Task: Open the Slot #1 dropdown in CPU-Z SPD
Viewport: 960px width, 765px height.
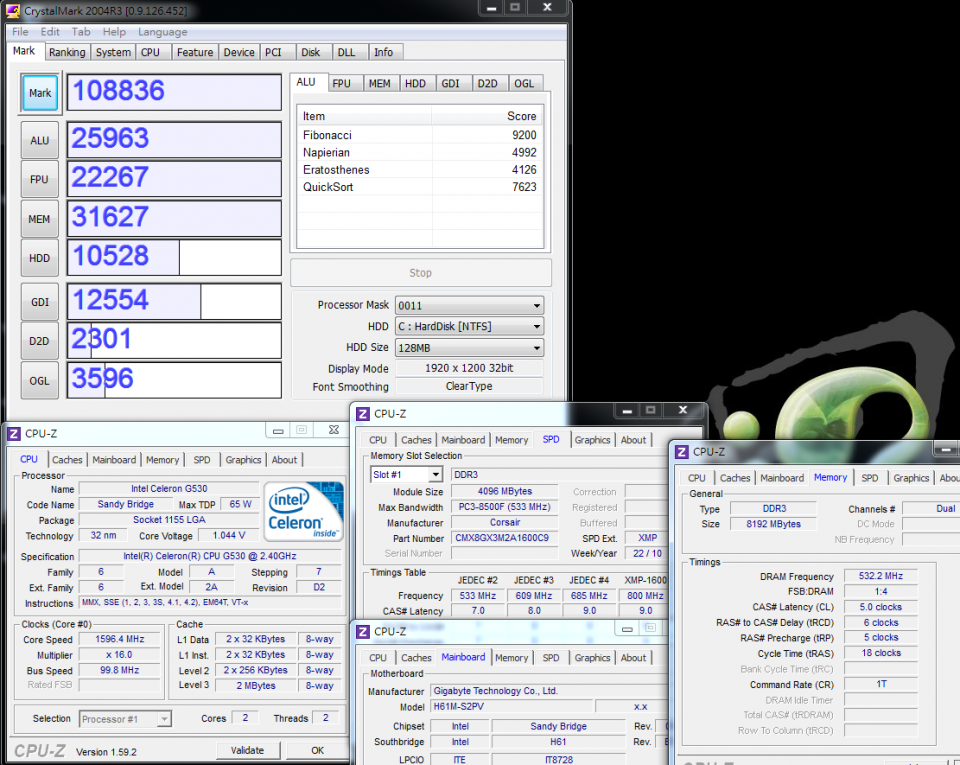Action: point(434,473)
